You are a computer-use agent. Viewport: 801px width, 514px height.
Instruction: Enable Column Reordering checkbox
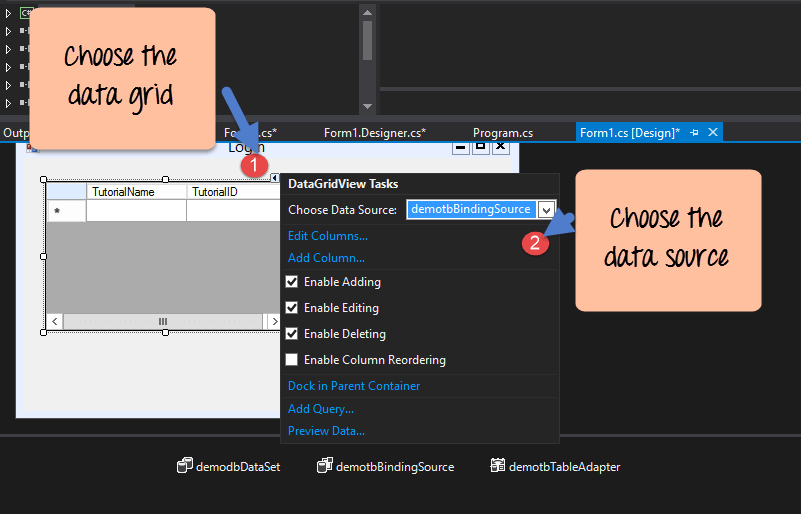[292, 360]
